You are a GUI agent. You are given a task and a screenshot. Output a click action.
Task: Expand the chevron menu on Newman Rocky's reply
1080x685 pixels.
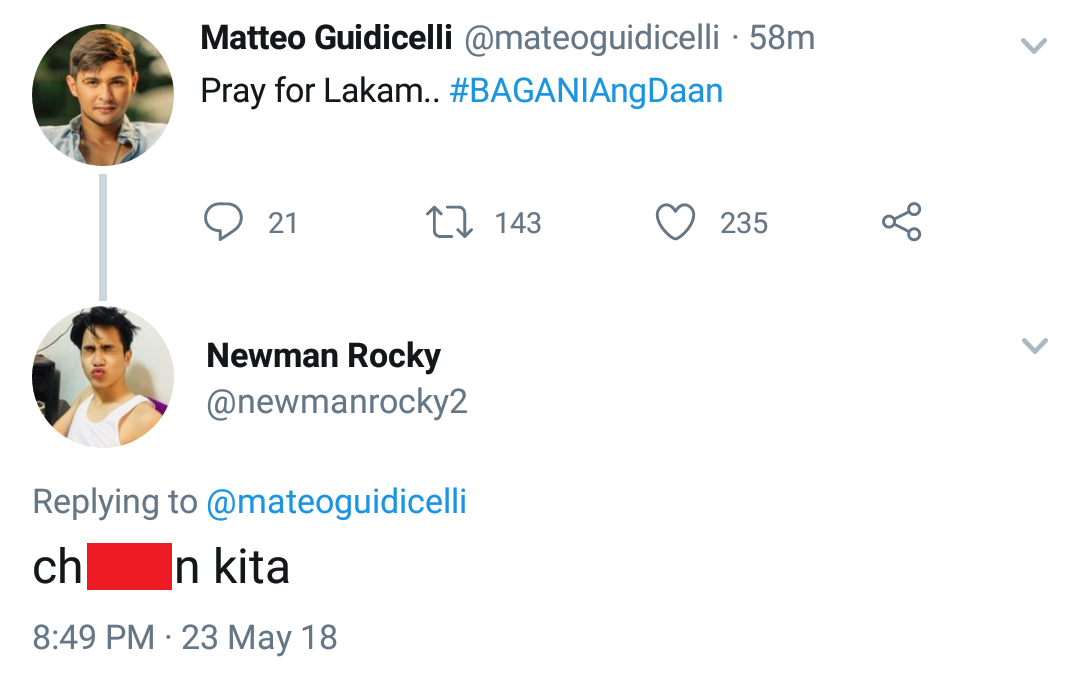click(1034, 346)
